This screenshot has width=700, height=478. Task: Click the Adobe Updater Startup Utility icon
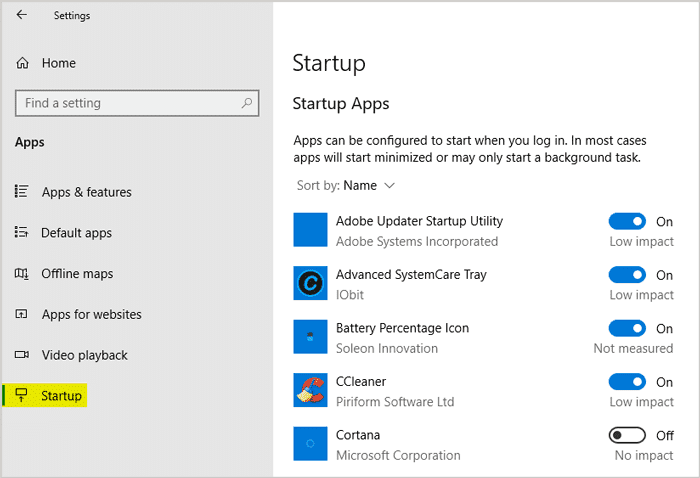click(310, 230)
